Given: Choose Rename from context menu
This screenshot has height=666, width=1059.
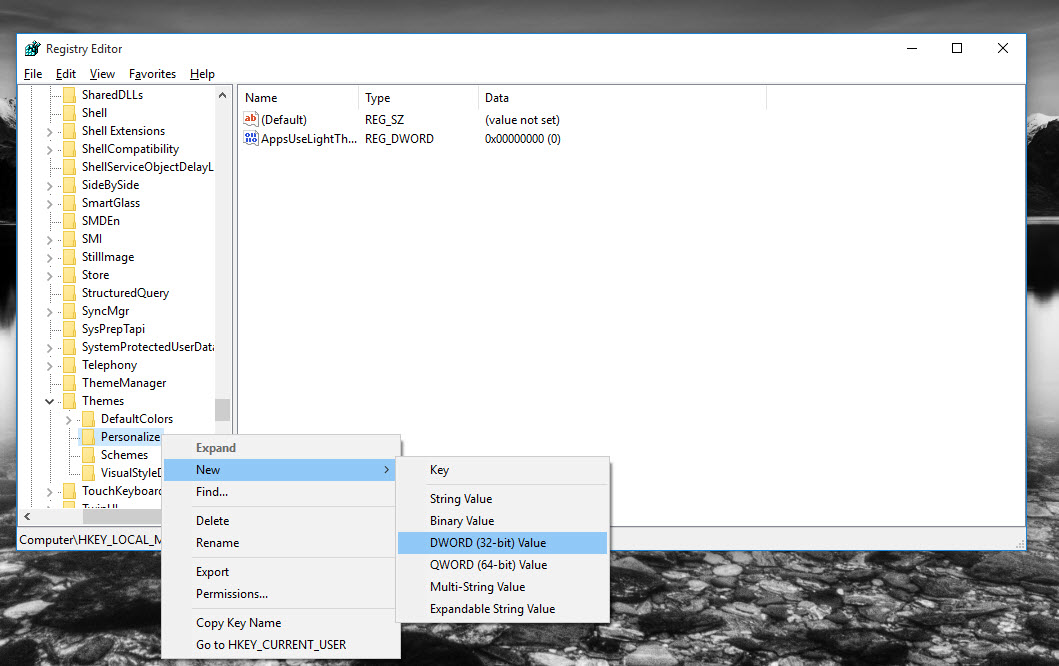Looking at the screenshot, I should (x=280, y=543).
